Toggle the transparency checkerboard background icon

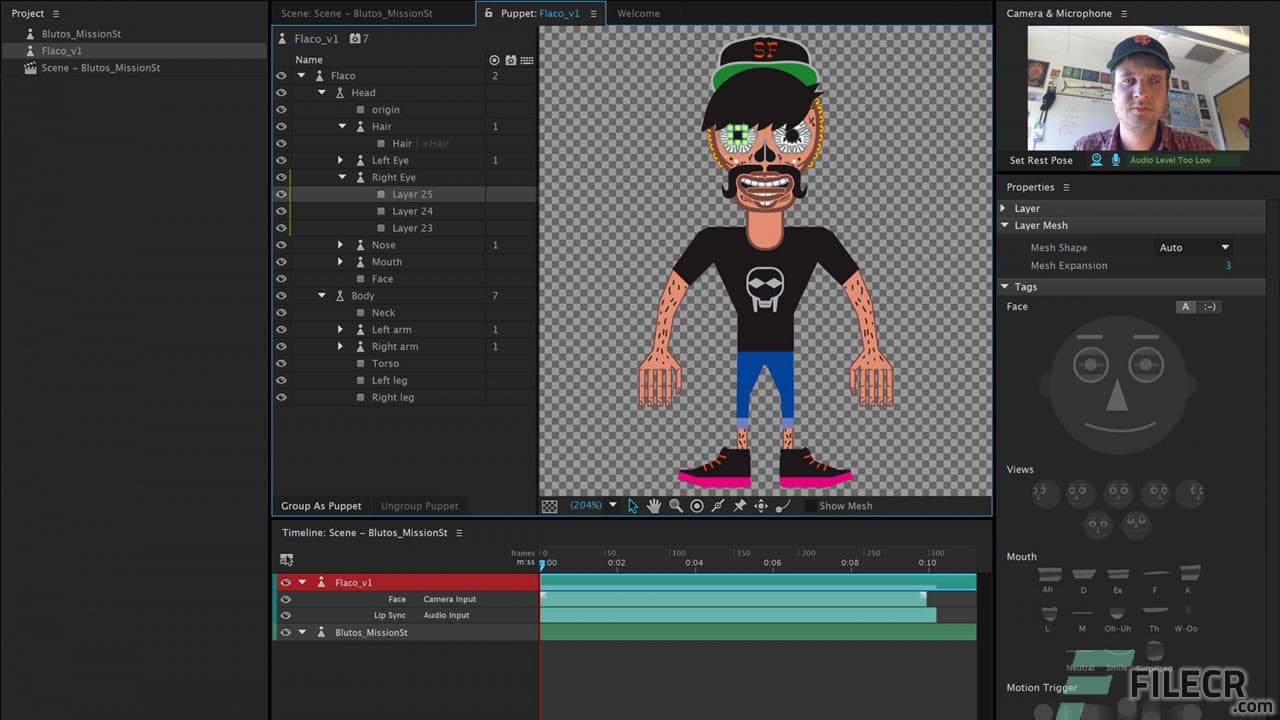(549, 505)
